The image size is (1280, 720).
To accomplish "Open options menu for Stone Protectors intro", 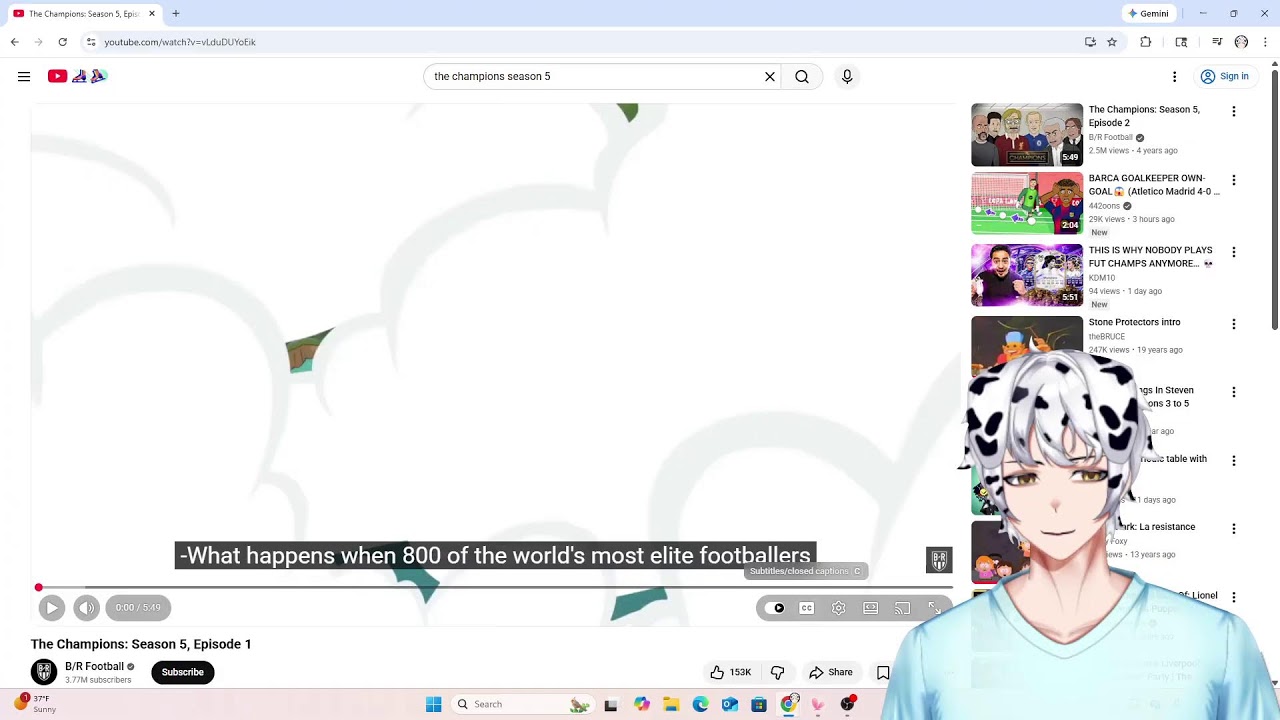I will tap(1233, 325).
